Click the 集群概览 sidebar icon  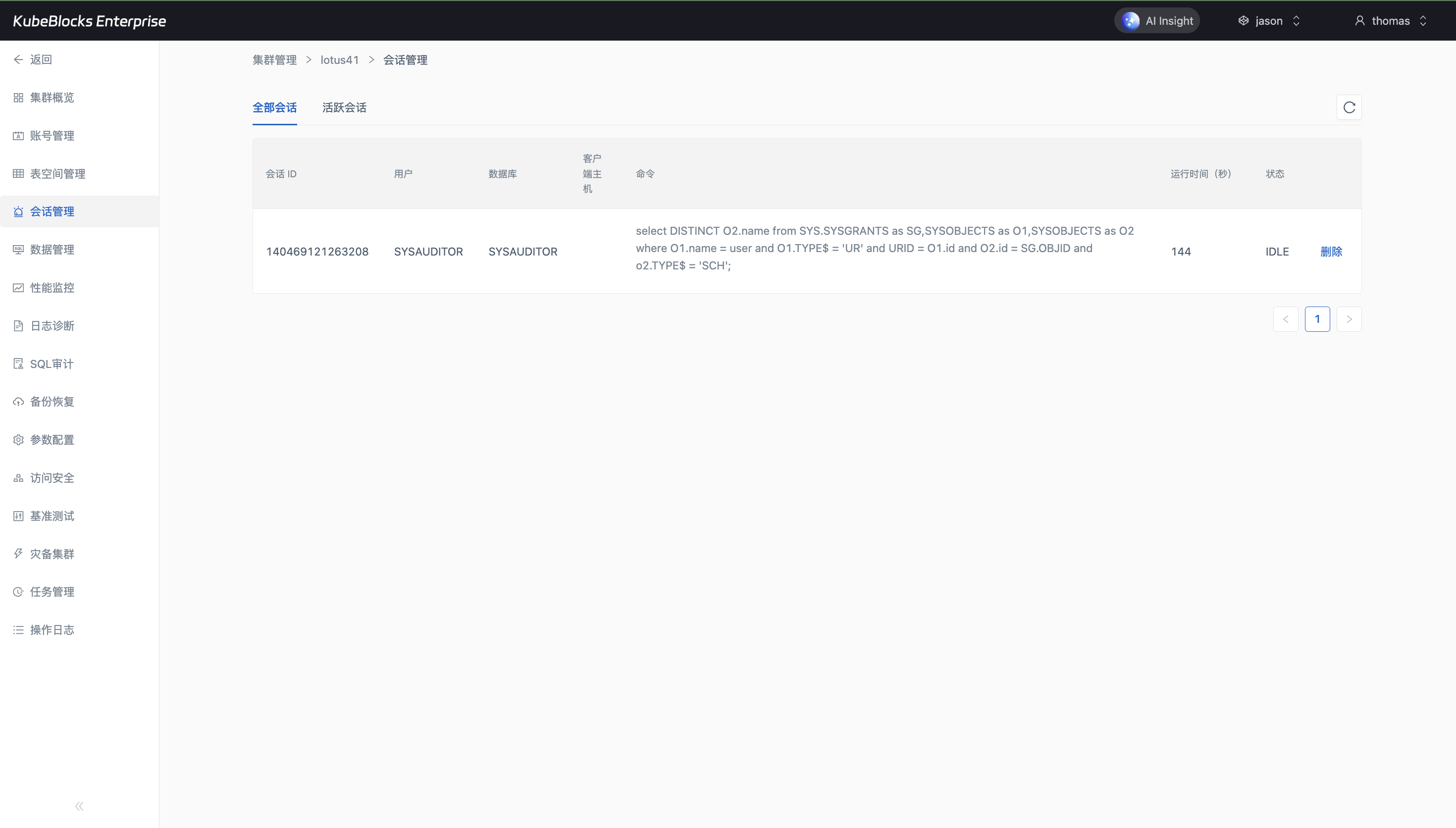[x=18, y=98]
